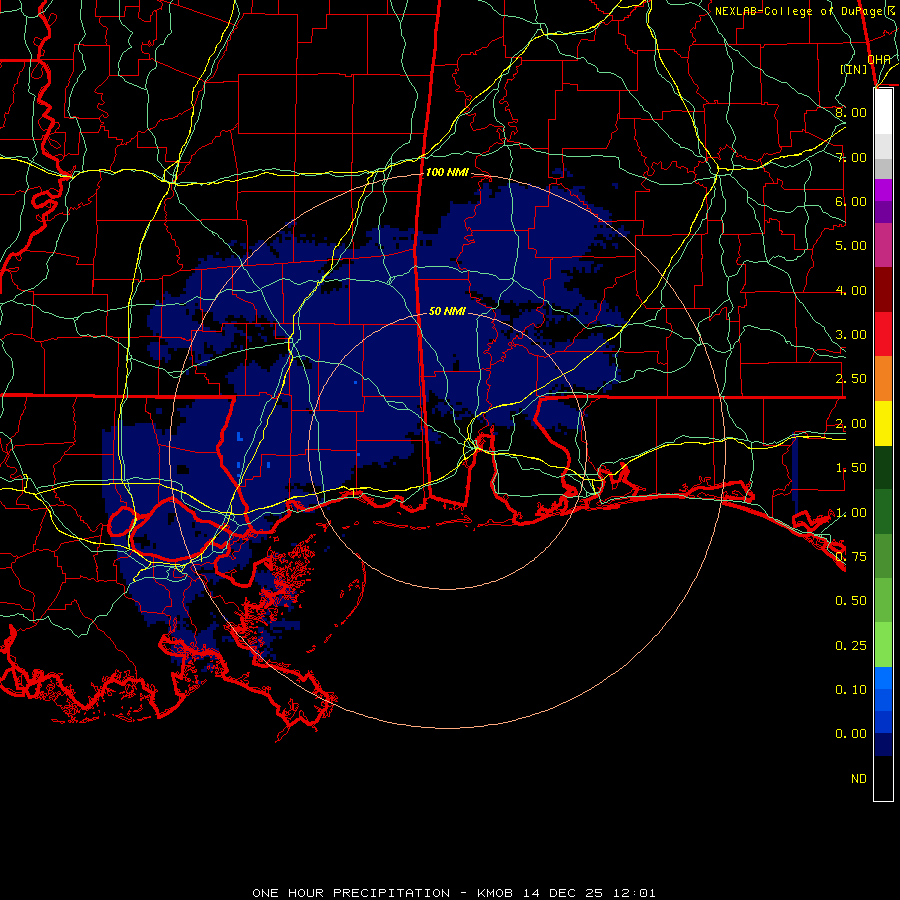Click the 1.00 legend value

(851, 513)
